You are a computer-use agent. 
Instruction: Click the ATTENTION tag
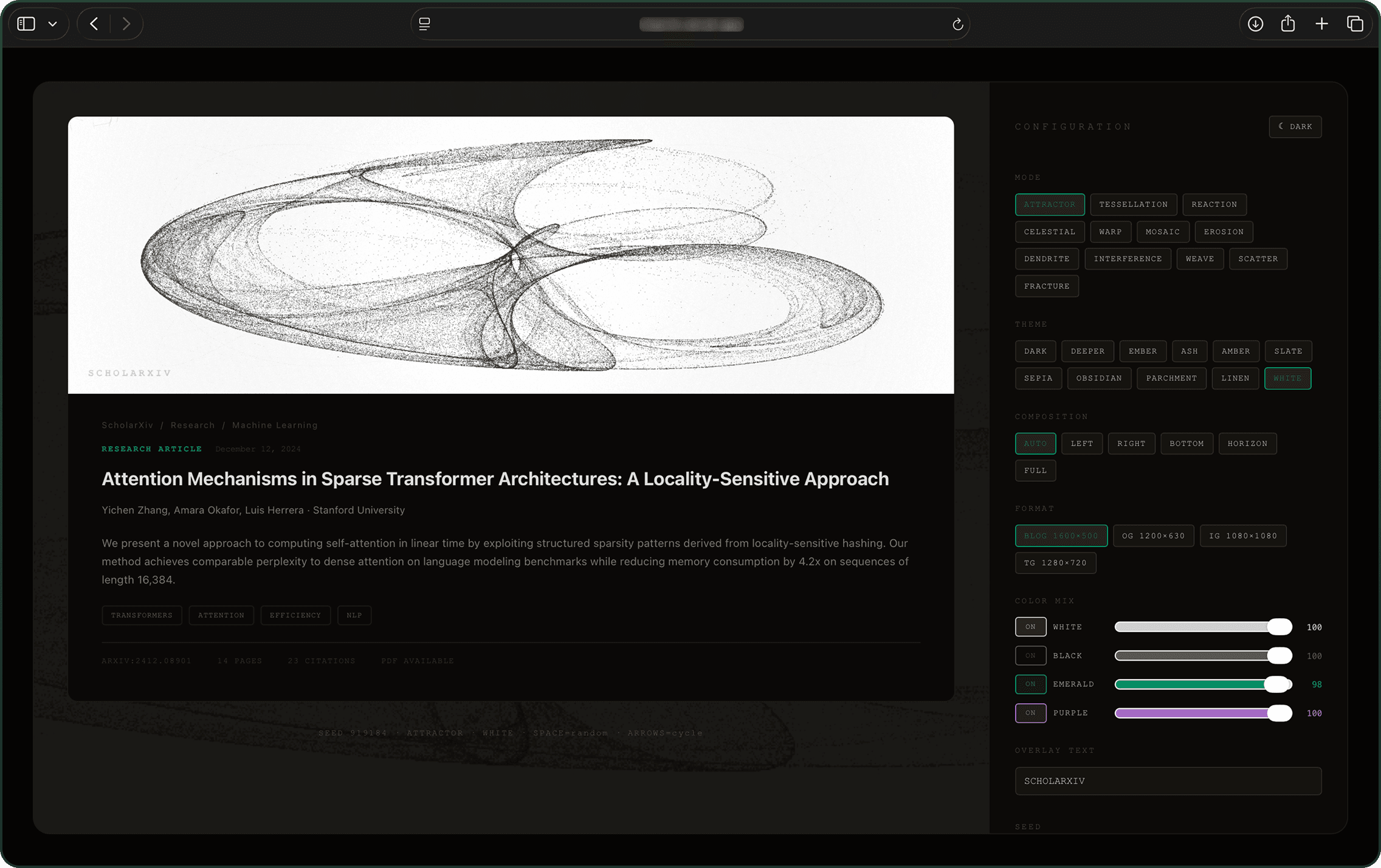pos(221,616)
